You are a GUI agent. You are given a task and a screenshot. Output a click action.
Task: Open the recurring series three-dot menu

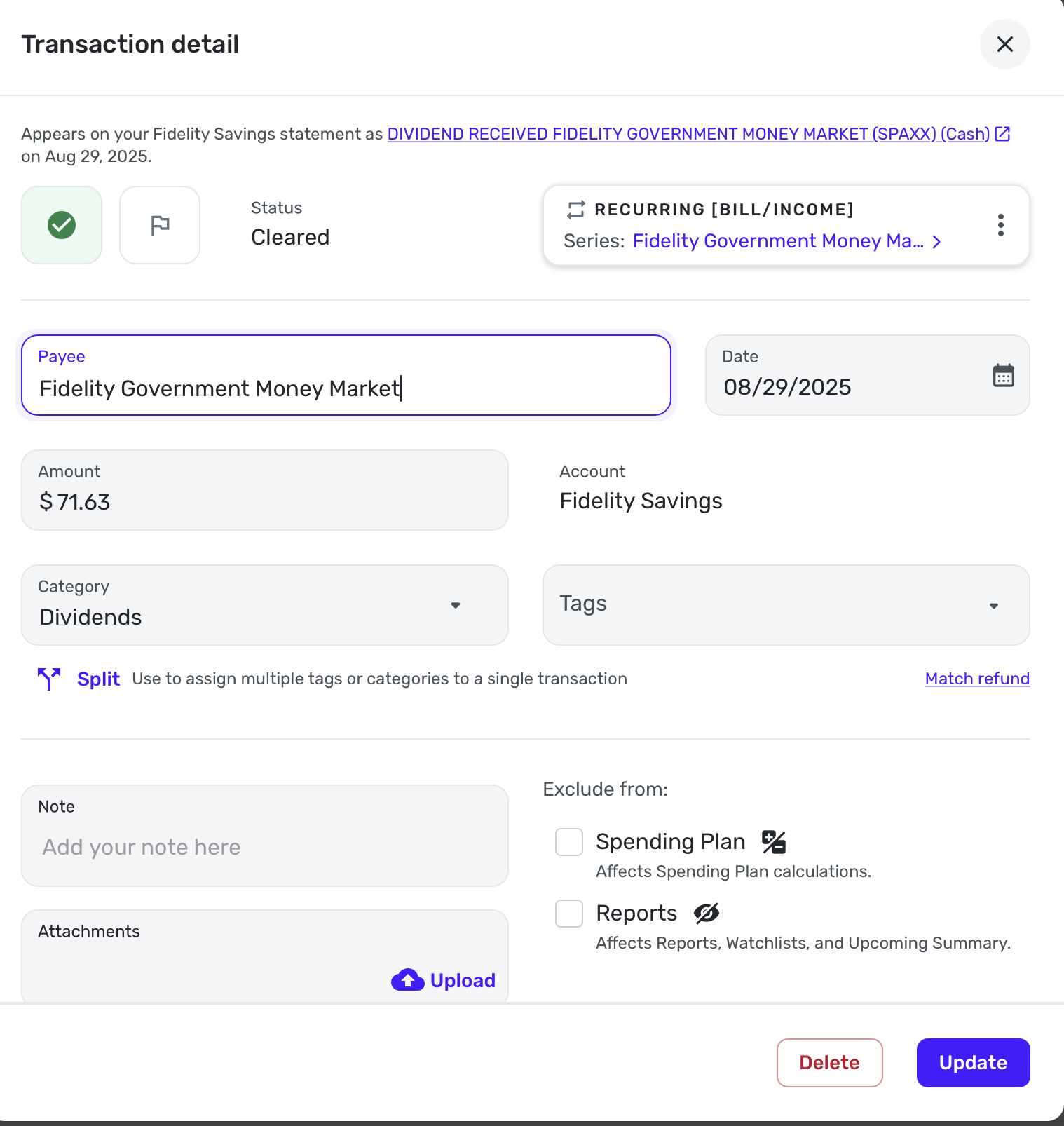[x=1000, y=225]
